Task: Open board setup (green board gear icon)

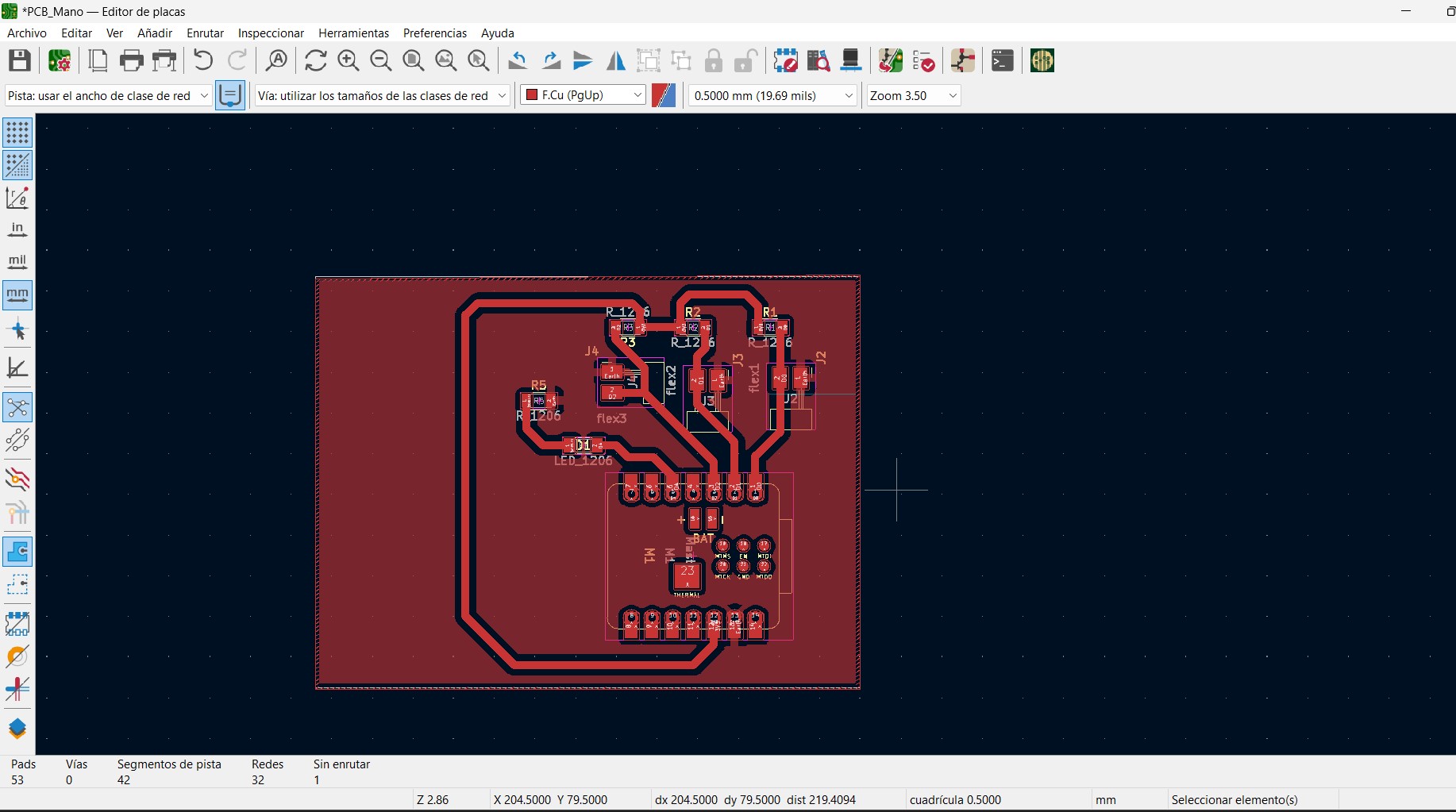Action: 60,60
